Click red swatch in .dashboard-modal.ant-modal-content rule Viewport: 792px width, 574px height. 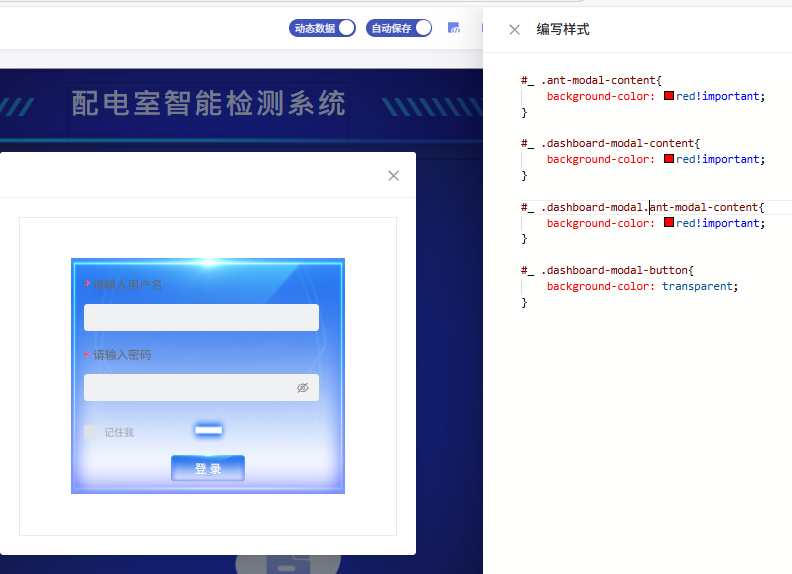click(669, 222)
